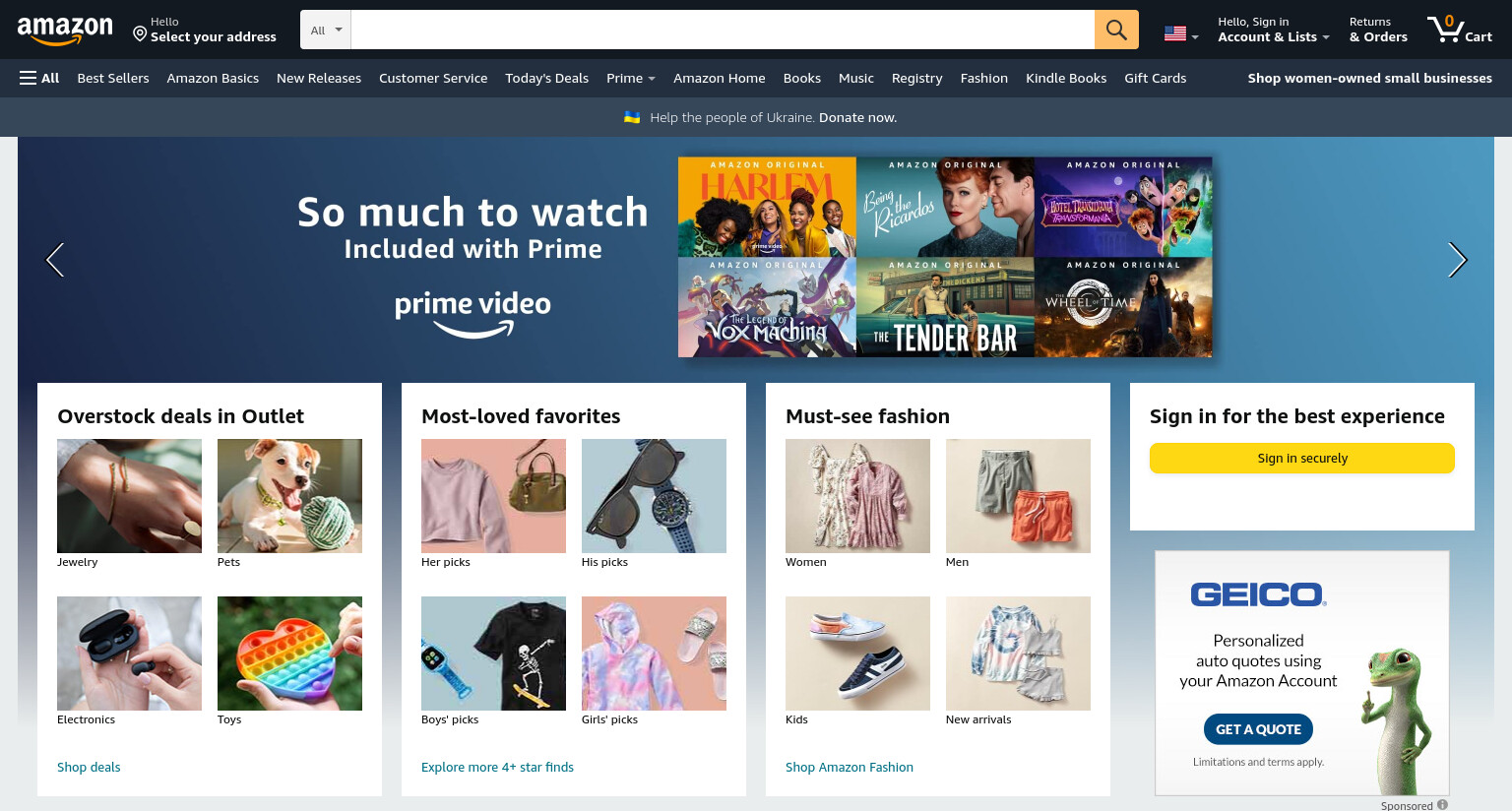Click the Must-see fashion heading
The image size is (1512, 811).
[x=867, y=416]
